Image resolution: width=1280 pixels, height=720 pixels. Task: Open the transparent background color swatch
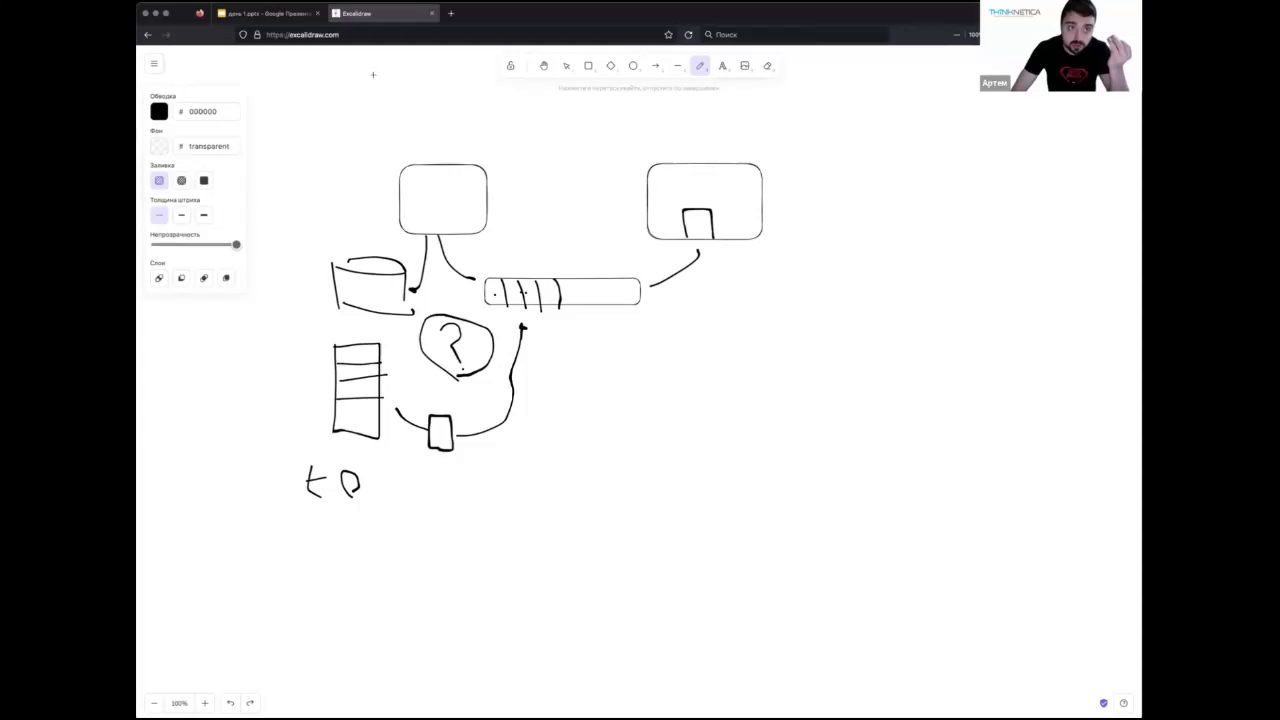(159, 147)
